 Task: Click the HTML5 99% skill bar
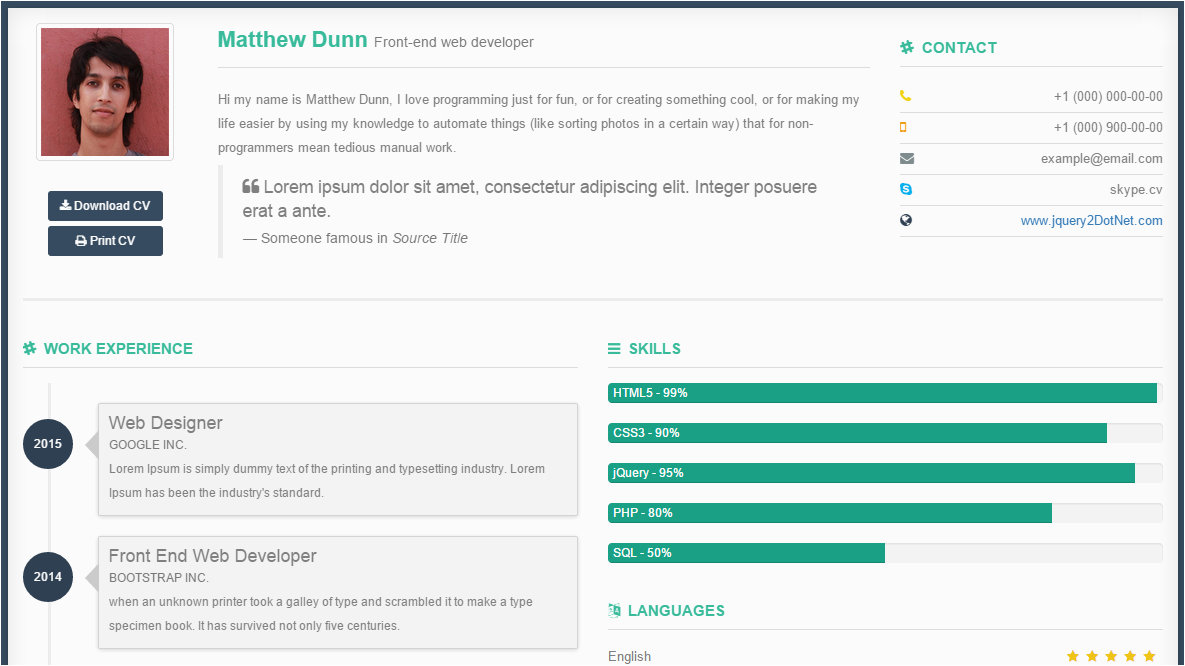(x=882, y=393)
